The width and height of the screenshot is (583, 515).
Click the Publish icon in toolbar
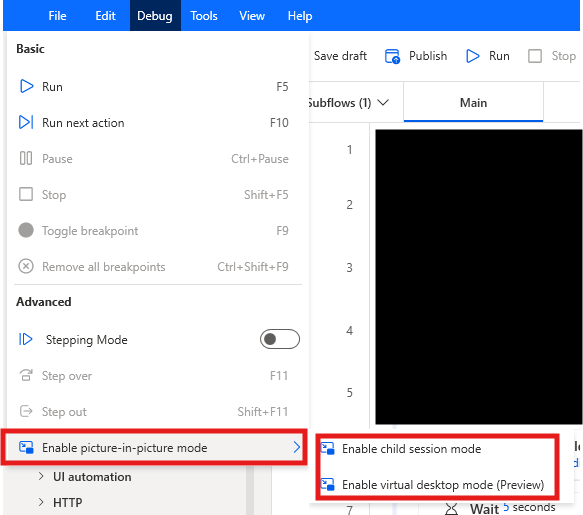[x=392, y=56]
